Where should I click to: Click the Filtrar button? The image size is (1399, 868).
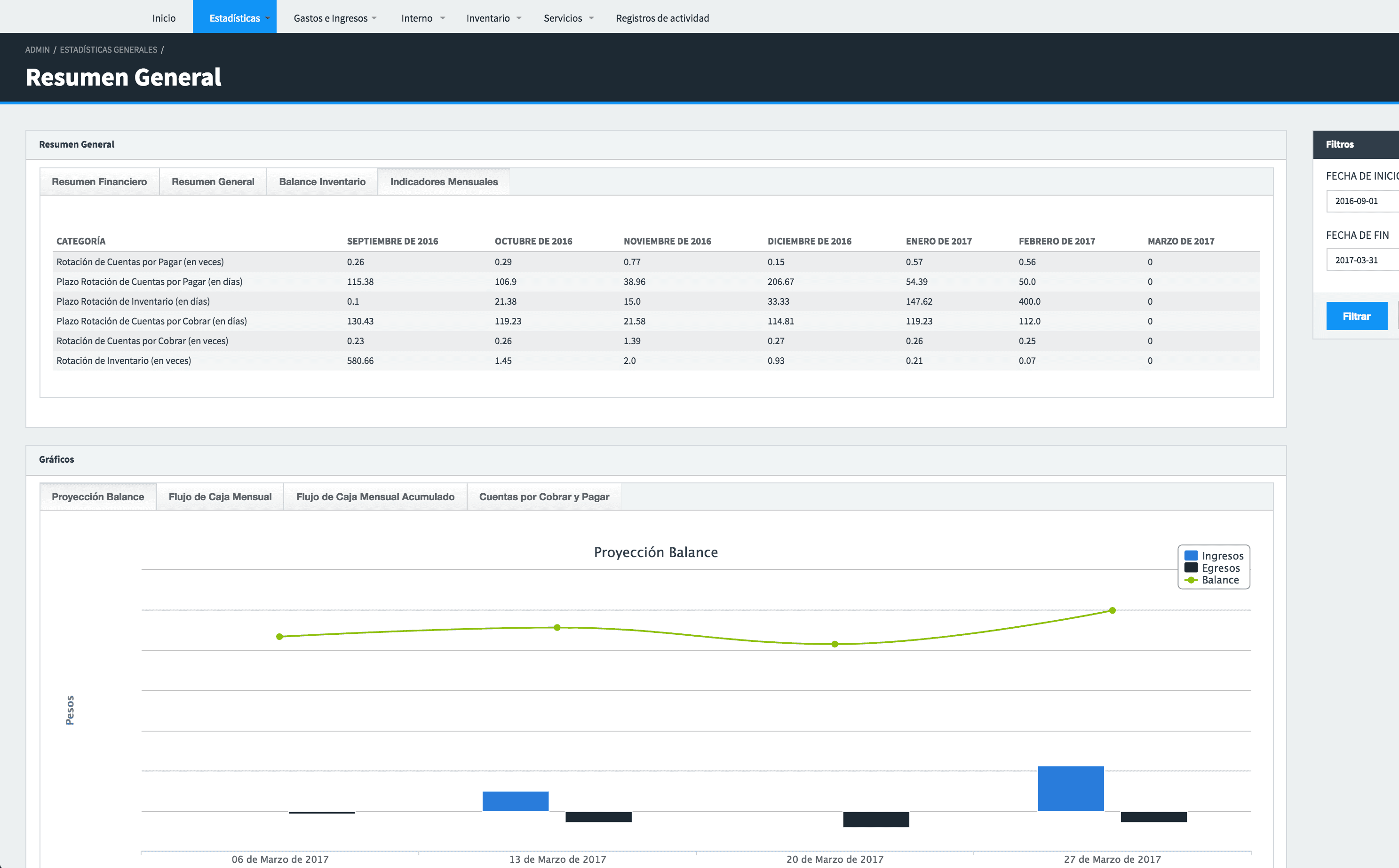(x=1357, y=316)
